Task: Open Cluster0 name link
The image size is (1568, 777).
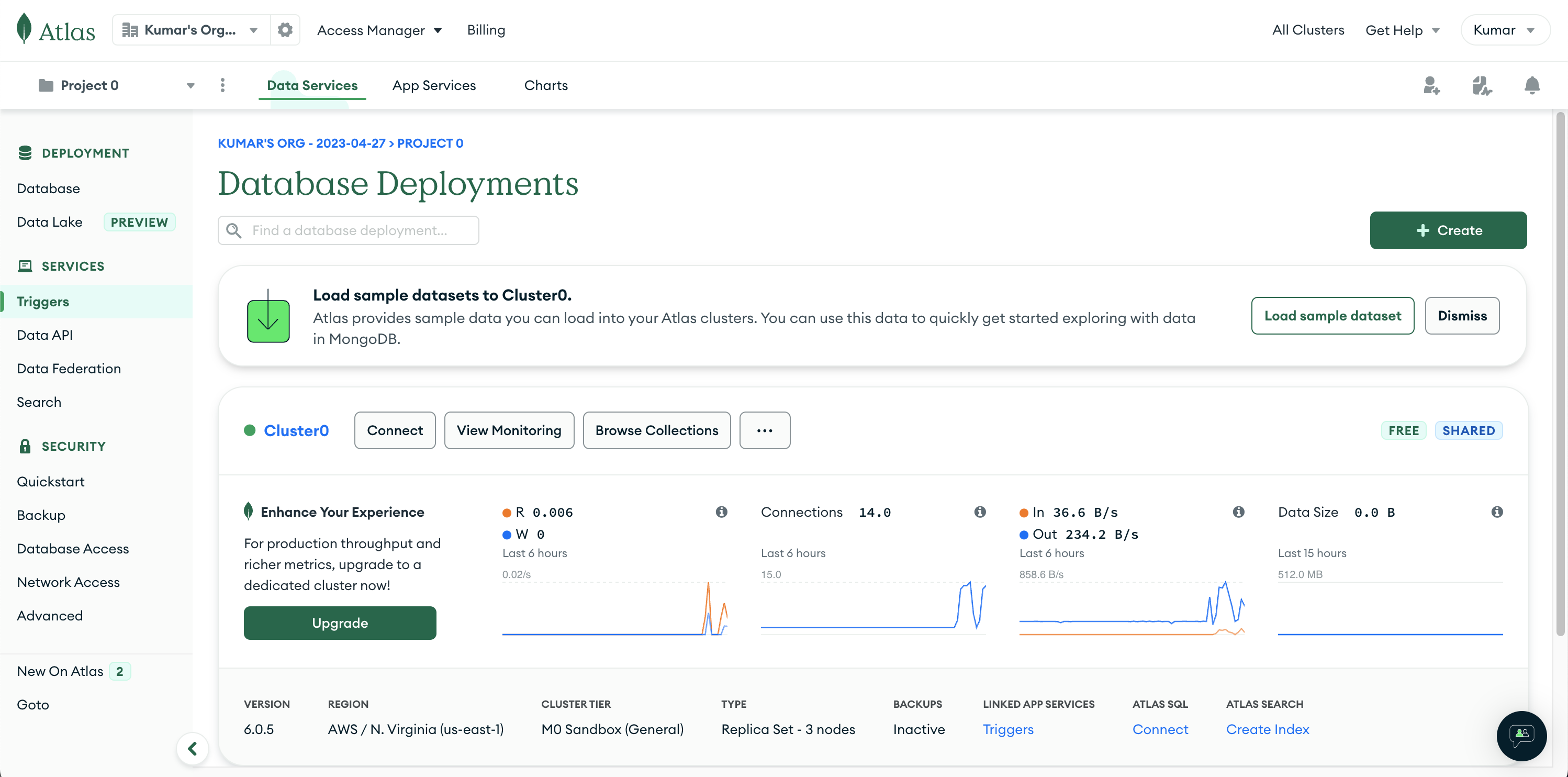Action: [x=296, y=430]
